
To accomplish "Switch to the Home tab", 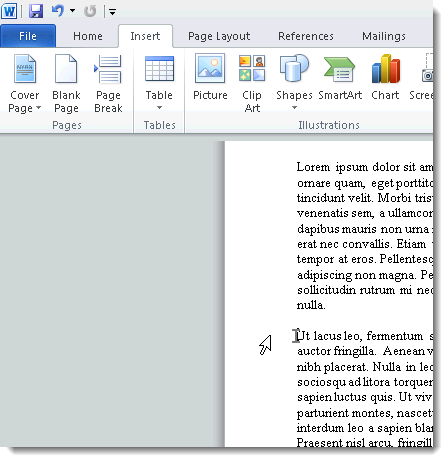I will (88, 36).
